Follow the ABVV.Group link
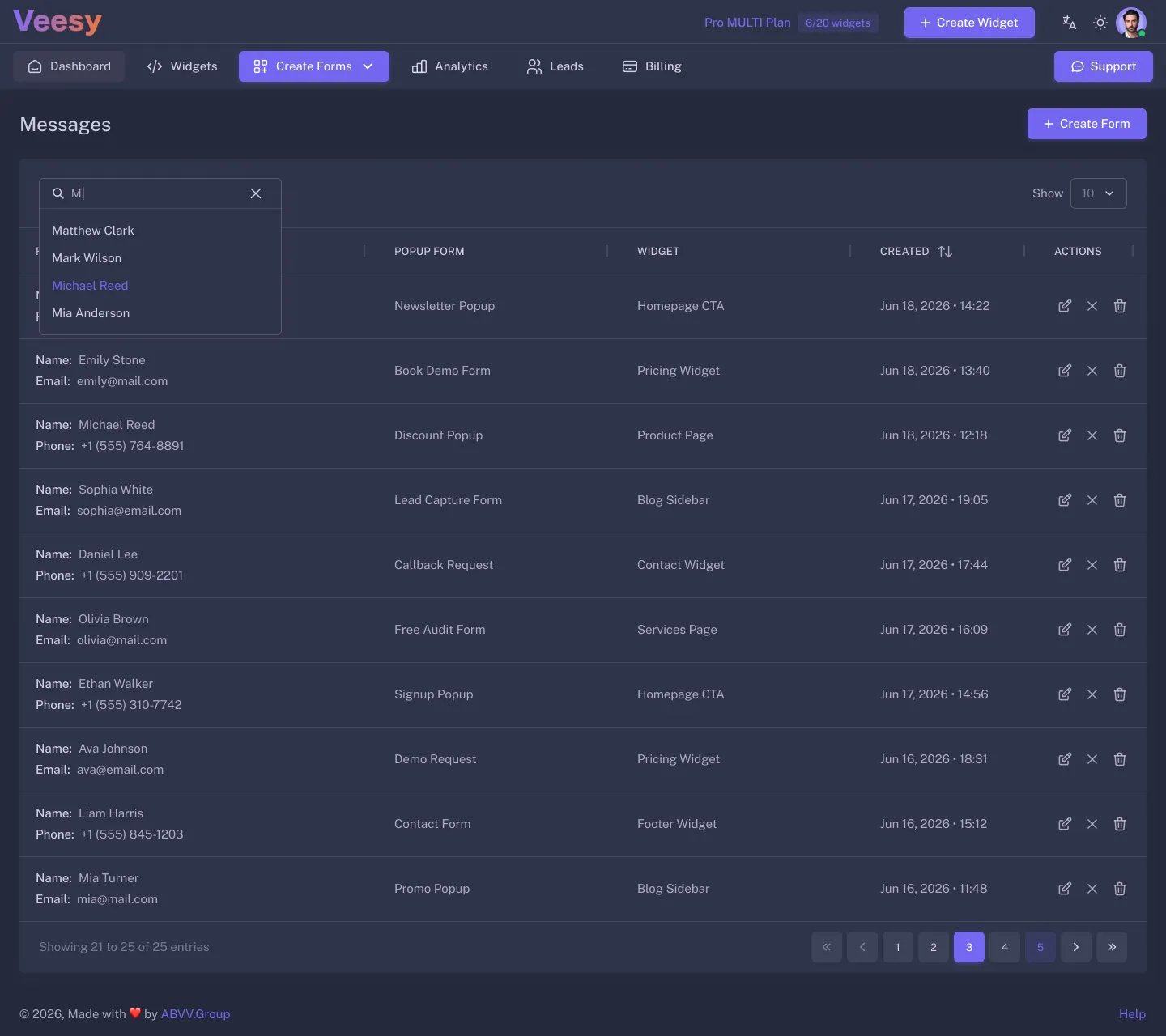1166x1036 pixels. point(195,1014)
